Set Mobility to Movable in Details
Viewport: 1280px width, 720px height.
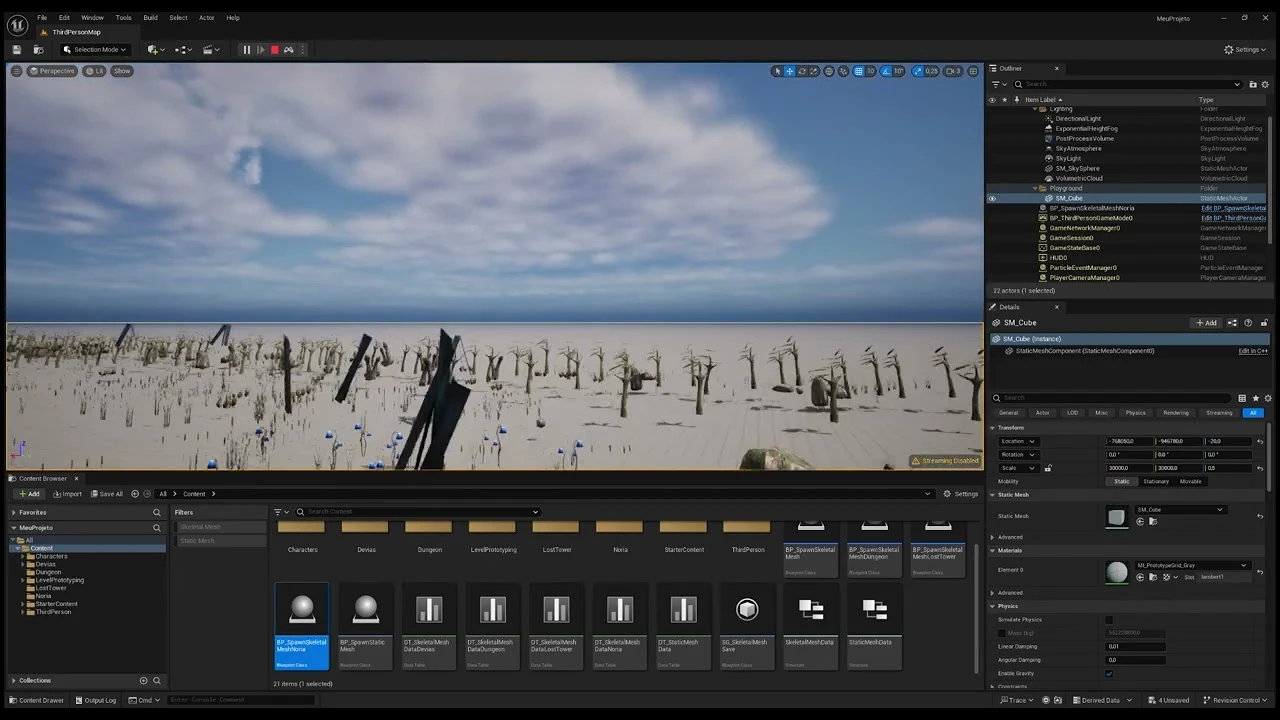(1190, 481)
